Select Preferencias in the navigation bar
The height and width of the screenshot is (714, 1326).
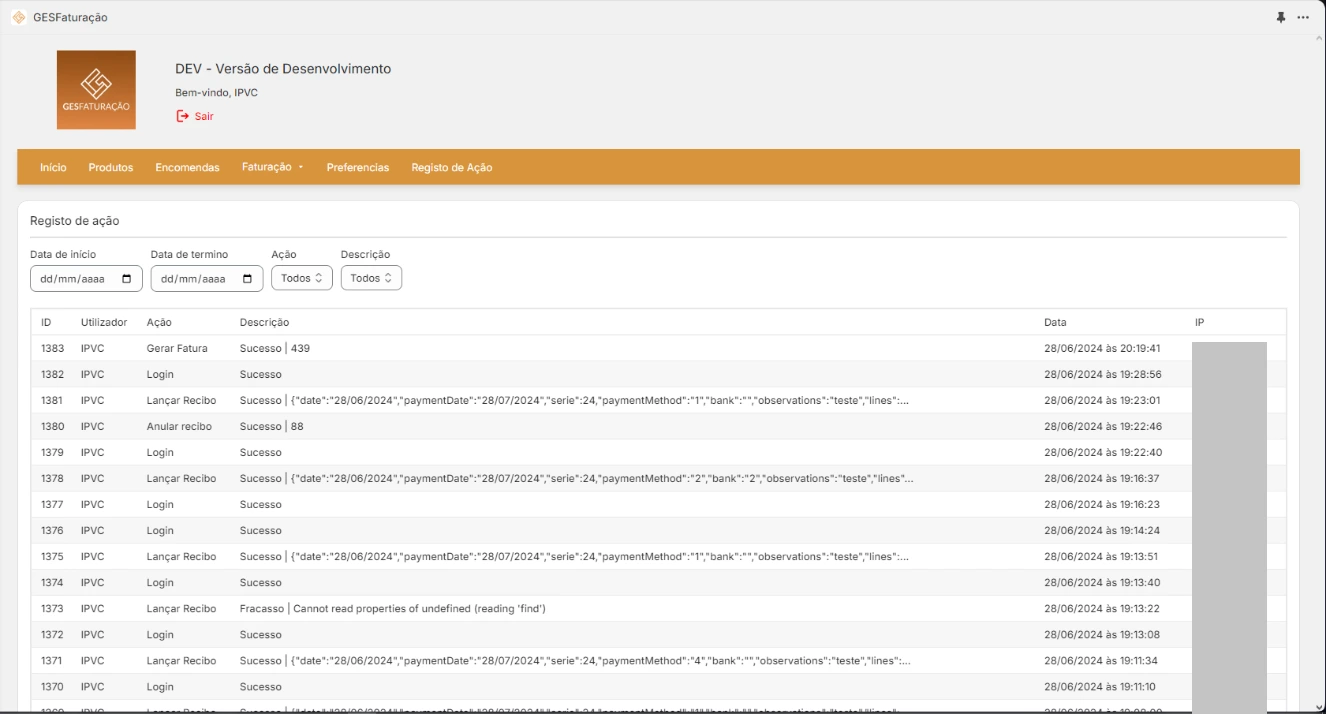point(358,167)
